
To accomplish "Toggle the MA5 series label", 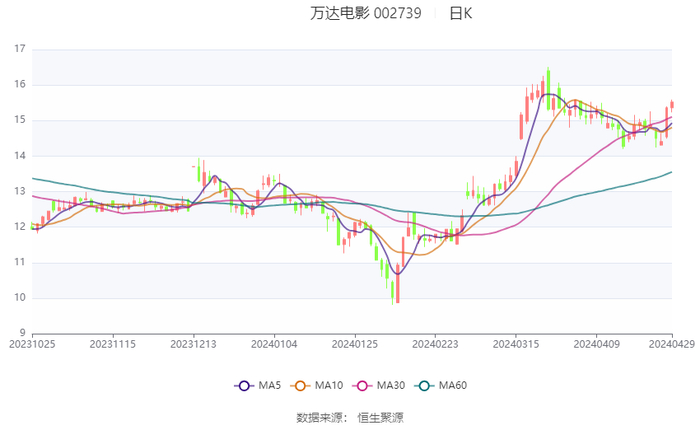I will click(x=270, y=386).
